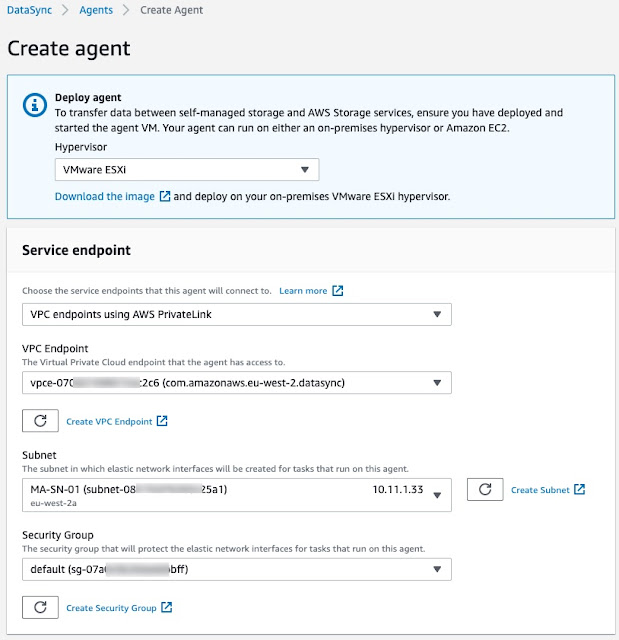
Task: Click external link icon beside Learn more
Action: (x=338, y=291)
